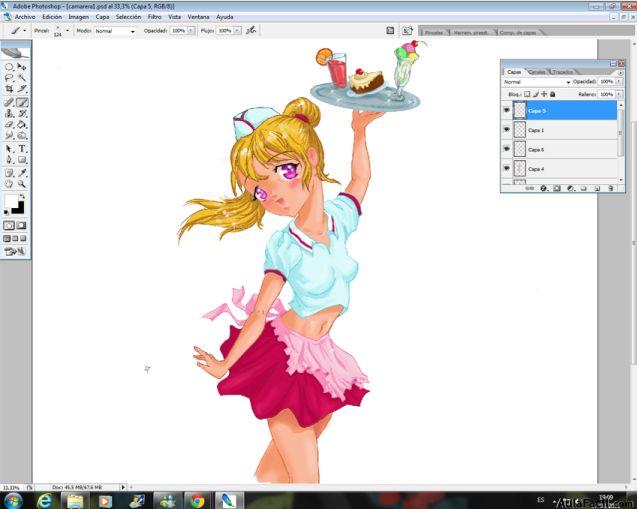The width and height of the screenshot is (637, 509).
Task: Swap foreground and background colors
Action: point(22,197)
